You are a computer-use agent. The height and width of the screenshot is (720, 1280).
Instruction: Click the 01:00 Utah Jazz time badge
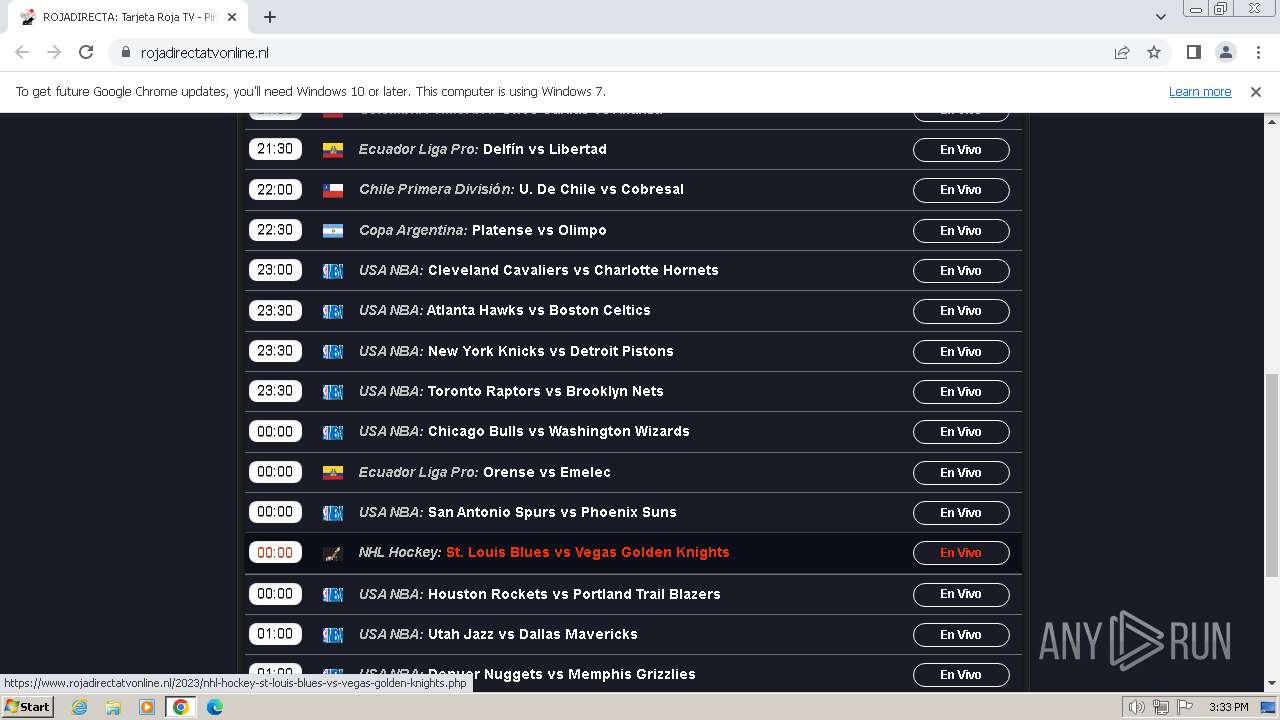275,634
